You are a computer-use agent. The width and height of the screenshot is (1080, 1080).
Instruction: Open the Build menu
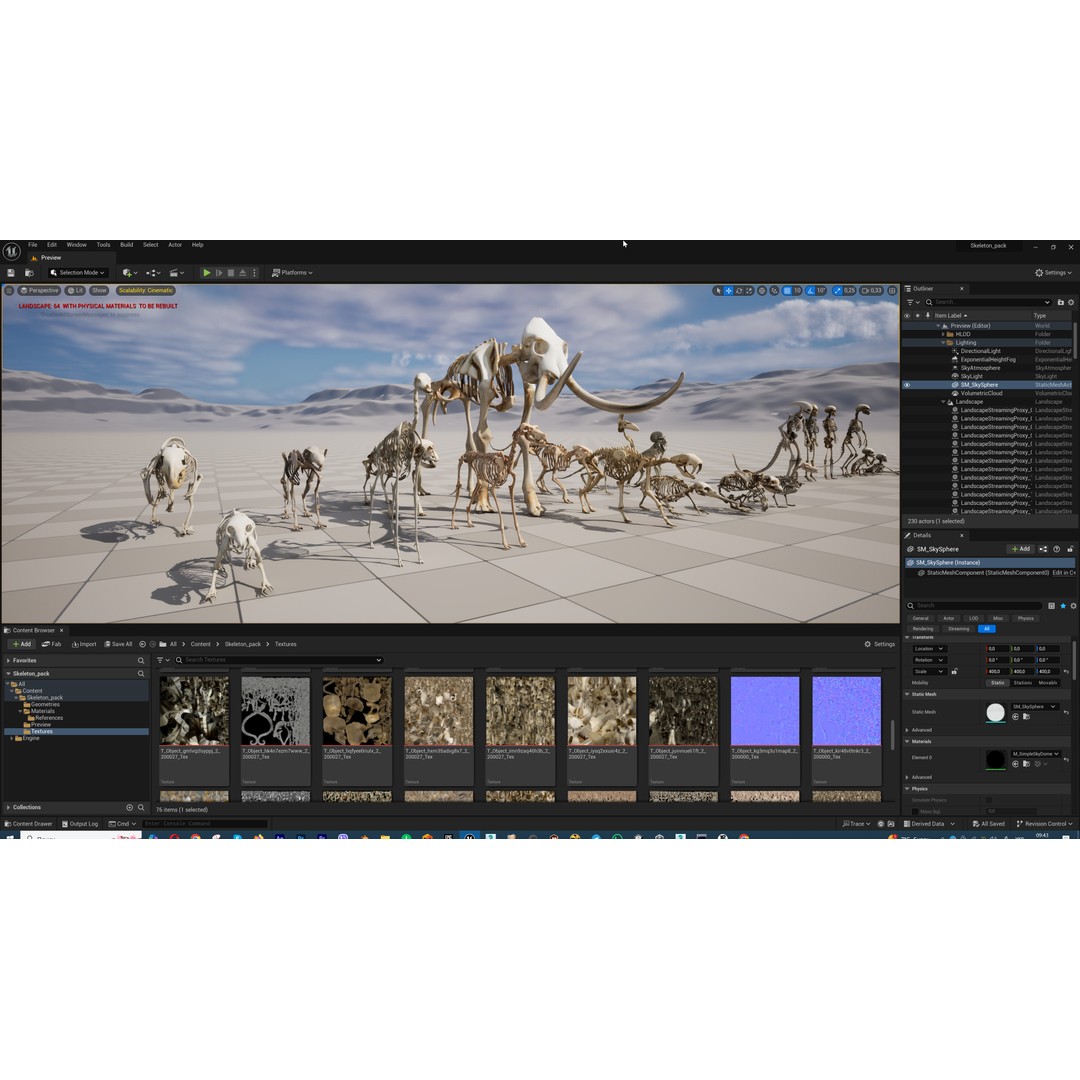pyautogui.click(x=127, y=245)
